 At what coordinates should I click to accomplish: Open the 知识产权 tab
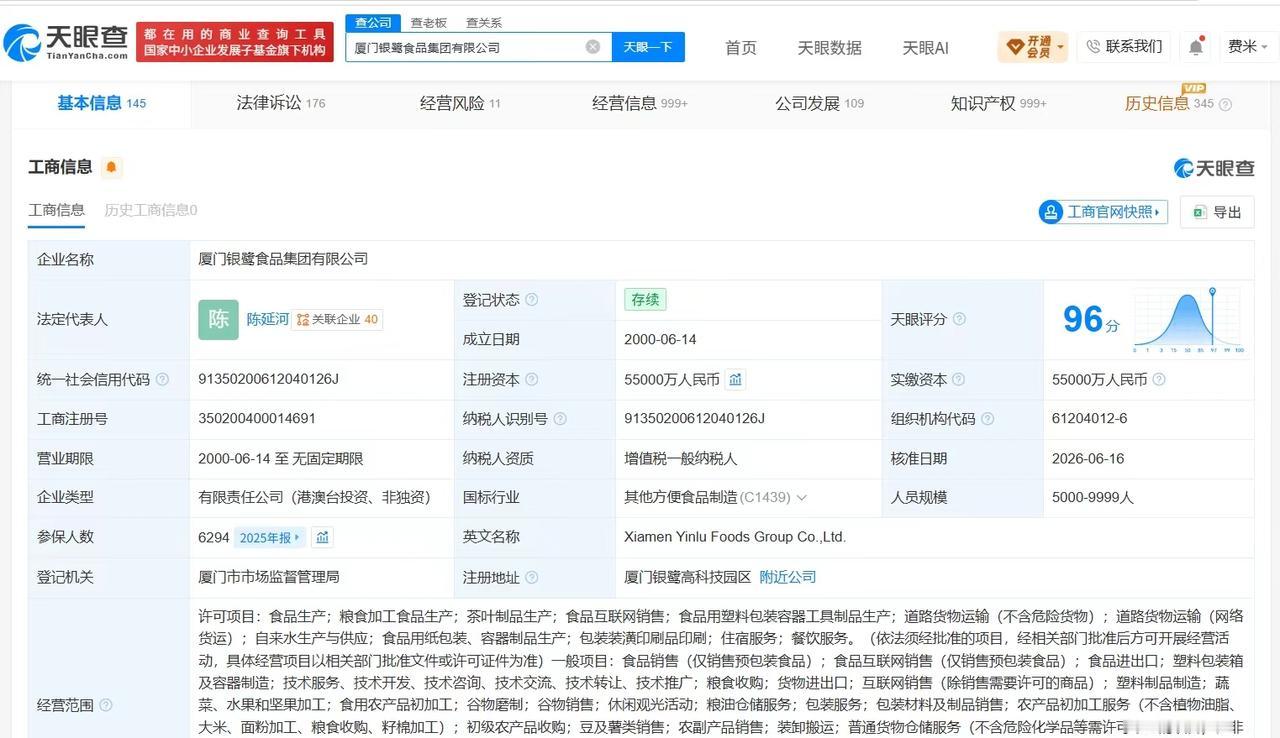[x=998, y=103]
